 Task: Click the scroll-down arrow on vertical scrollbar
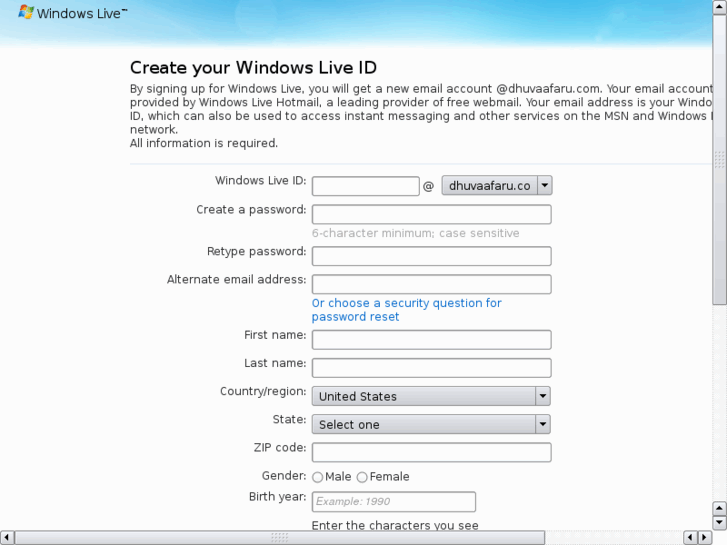(720, 523)
